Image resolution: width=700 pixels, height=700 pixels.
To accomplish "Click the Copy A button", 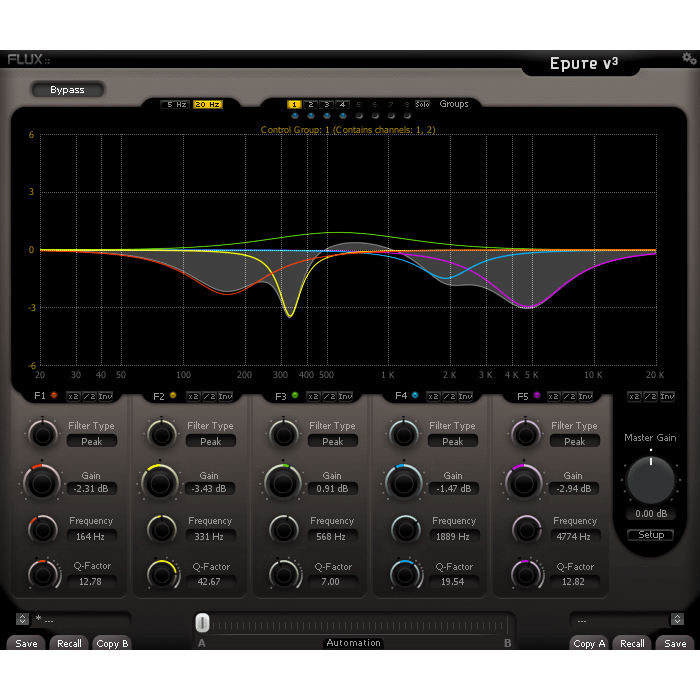I will 589,643.
